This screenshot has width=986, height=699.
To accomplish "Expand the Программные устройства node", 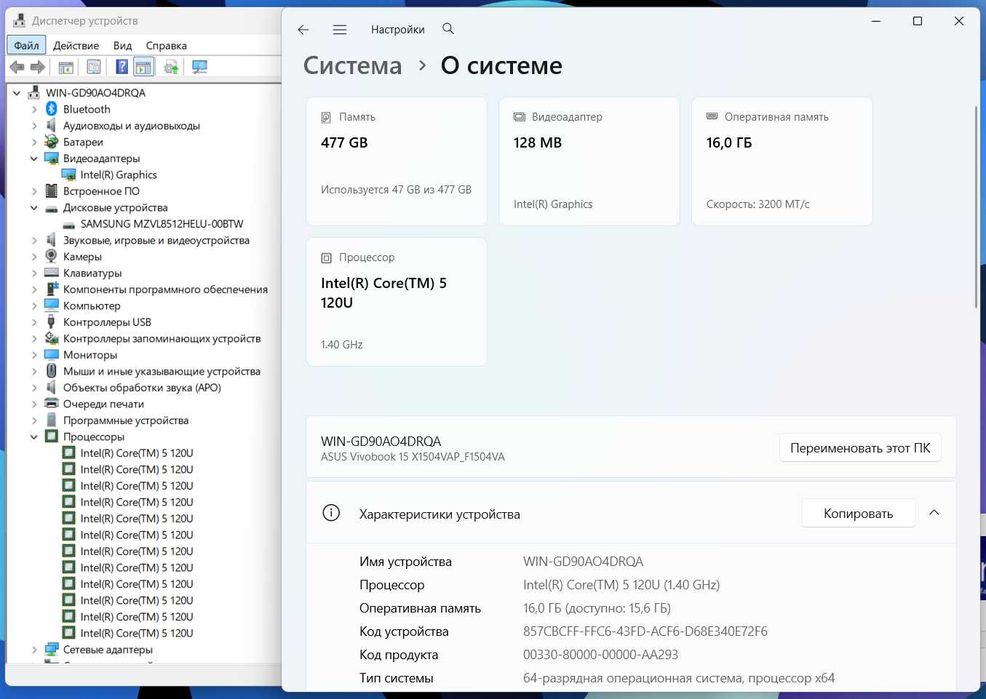I will (34, 420).
